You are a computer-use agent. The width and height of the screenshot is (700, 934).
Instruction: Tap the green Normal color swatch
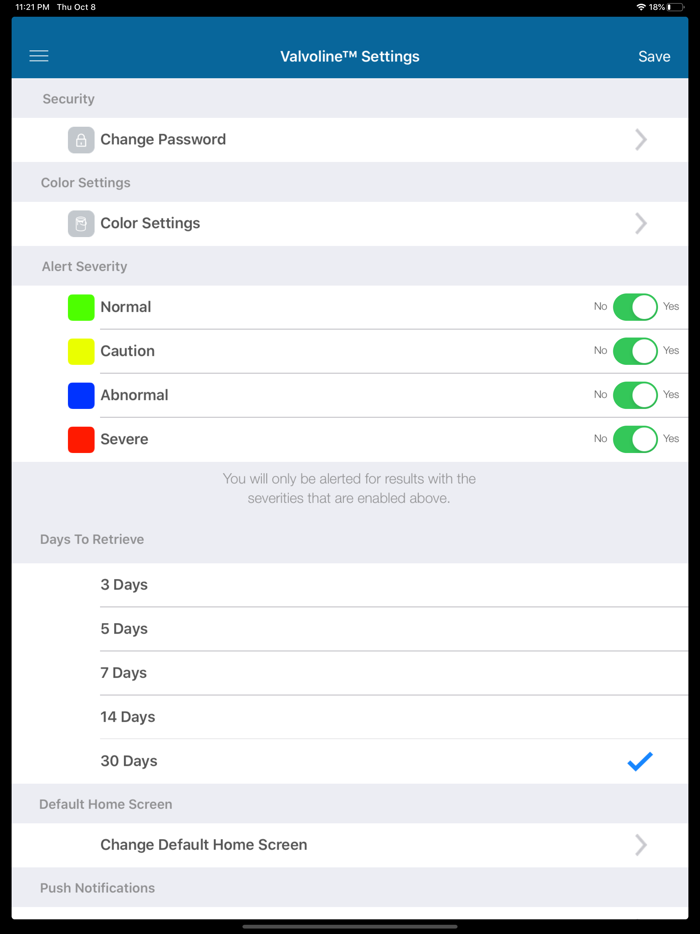[x=81, y=307]
